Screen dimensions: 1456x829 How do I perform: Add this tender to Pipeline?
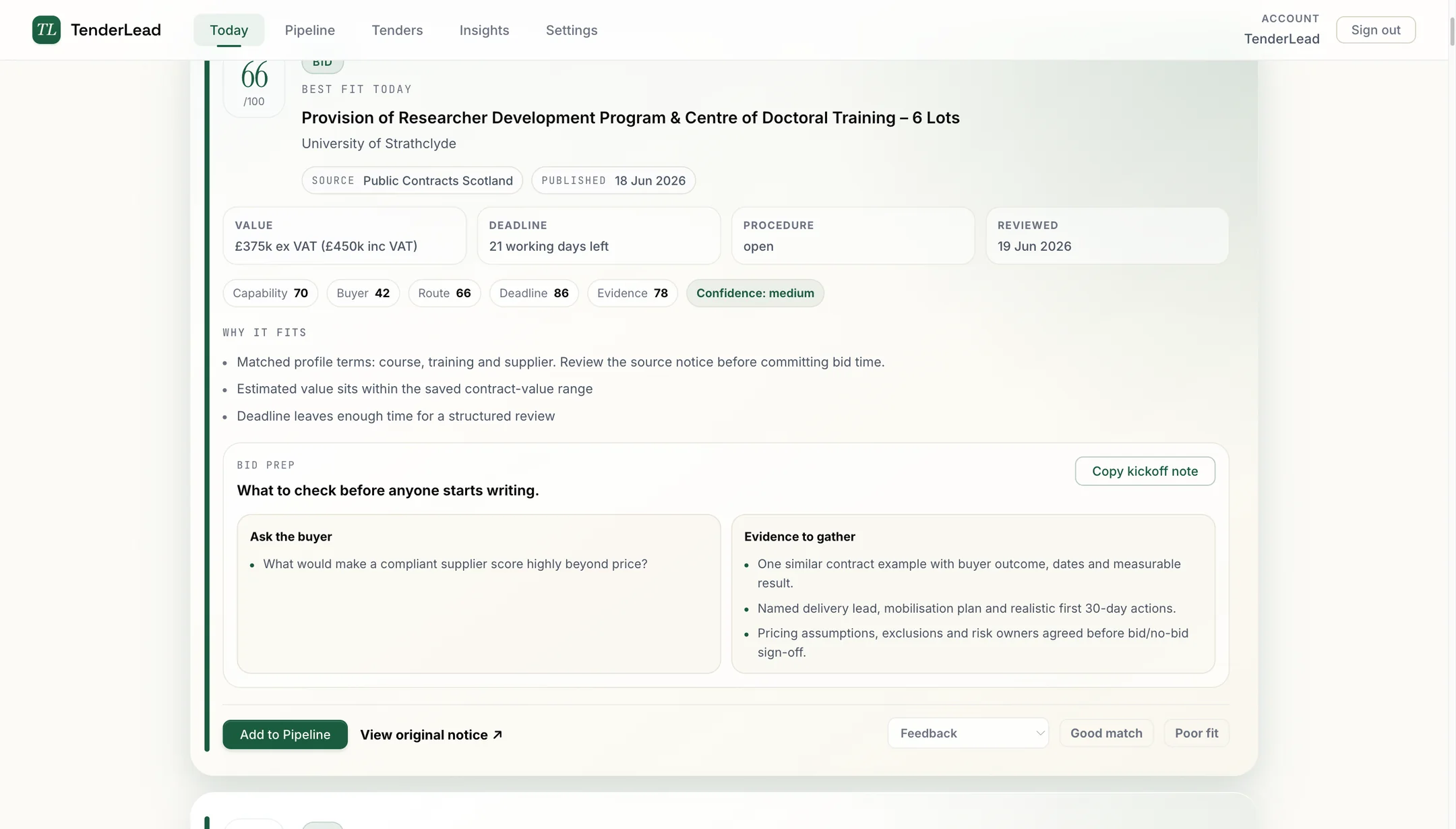click(285, 735)
